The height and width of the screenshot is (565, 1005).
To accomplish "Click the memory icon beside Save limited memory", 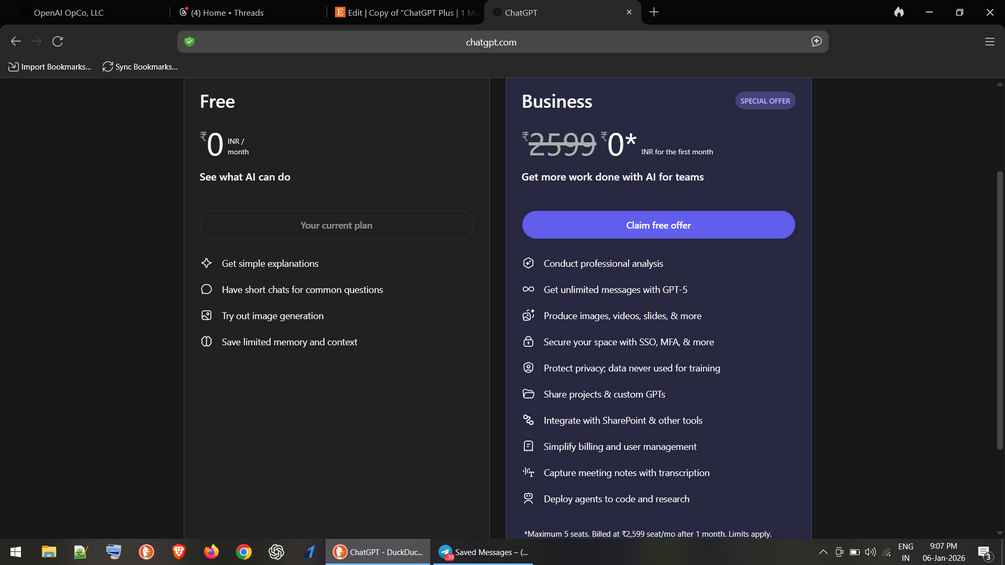I will 206,342.
